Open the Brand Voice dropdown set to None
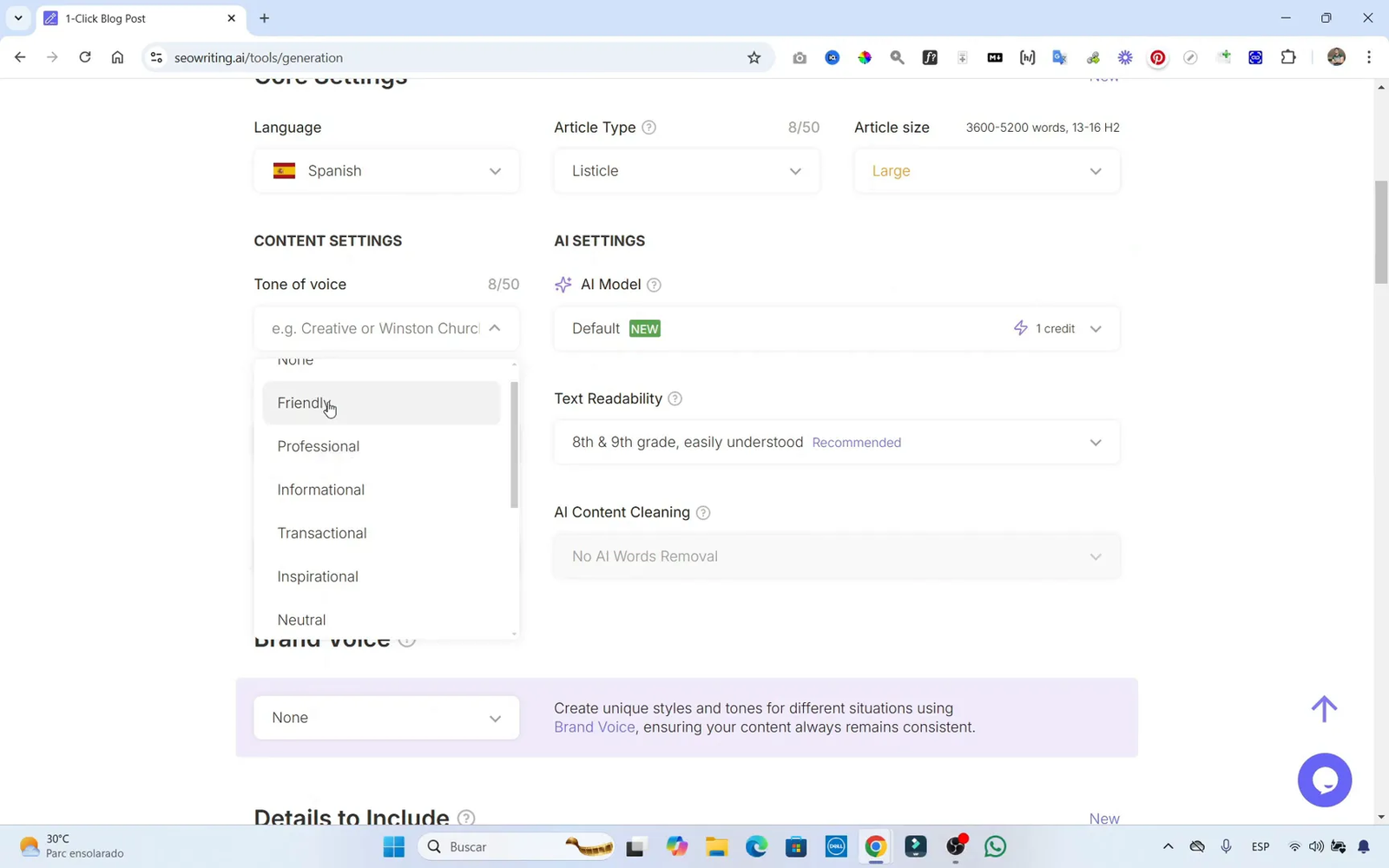1389x868 pixels. coord(386,718)
